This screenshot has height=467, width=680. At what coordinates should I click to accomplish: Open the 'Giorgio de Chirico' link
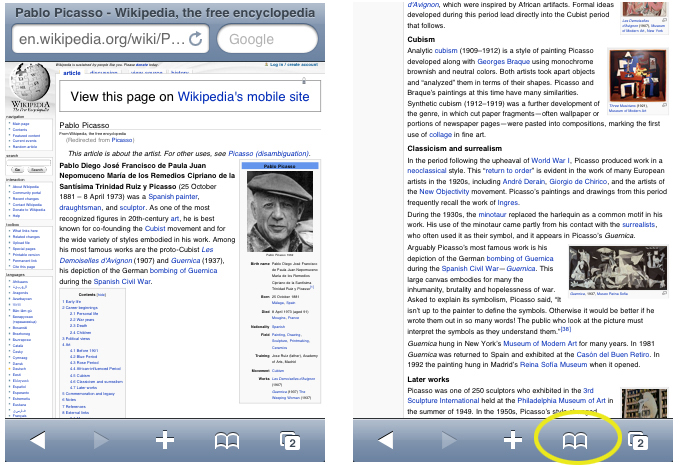coord(579,182)
